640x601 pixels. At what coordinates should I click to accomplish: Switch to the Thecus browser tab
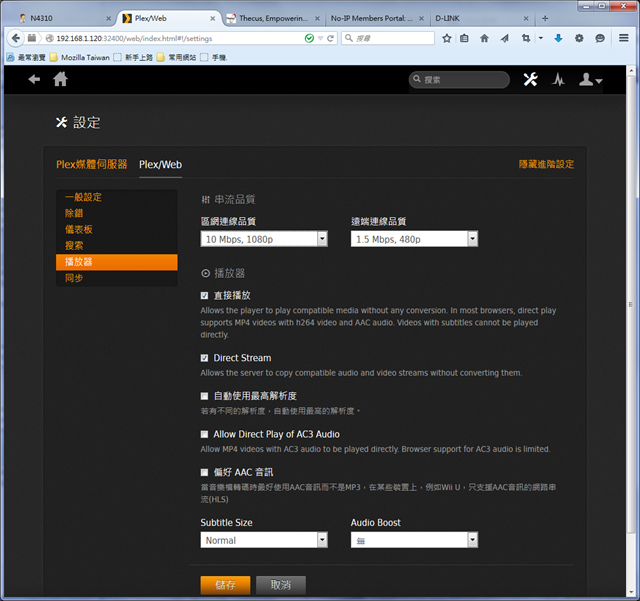(x=273, y=18)
